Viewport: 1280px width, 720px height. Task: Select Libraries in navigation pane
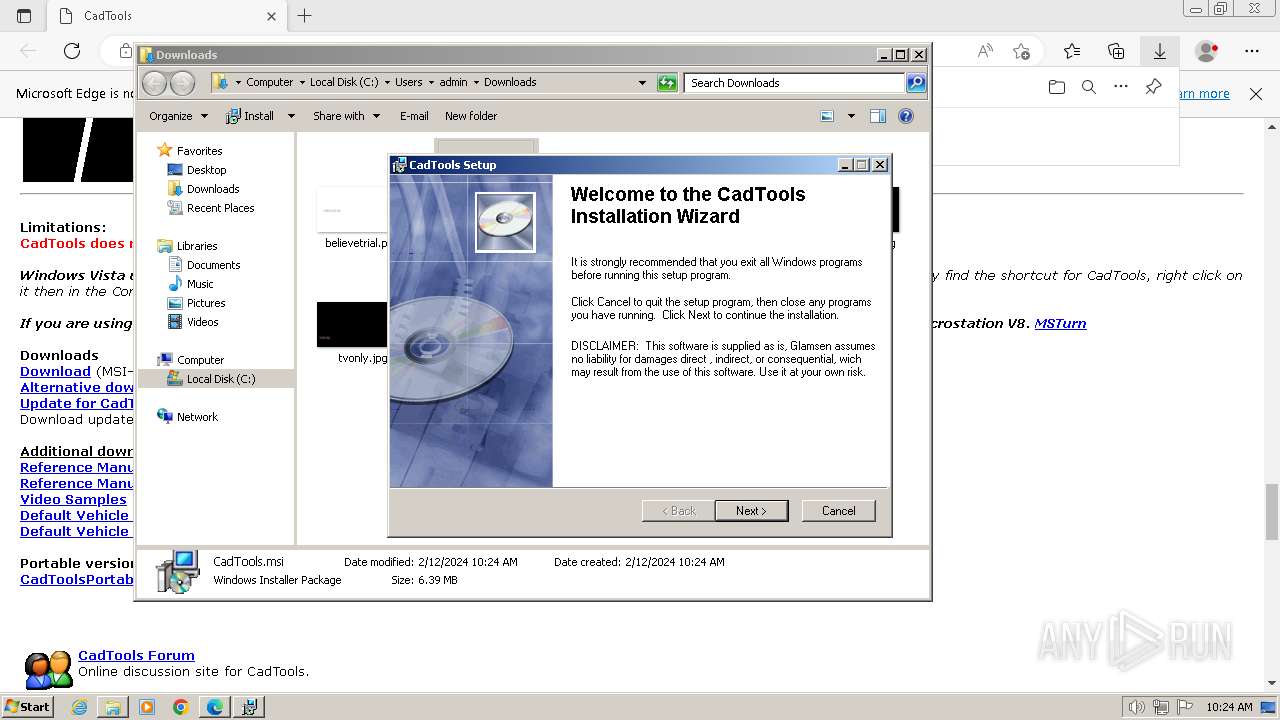coord(197,246)
